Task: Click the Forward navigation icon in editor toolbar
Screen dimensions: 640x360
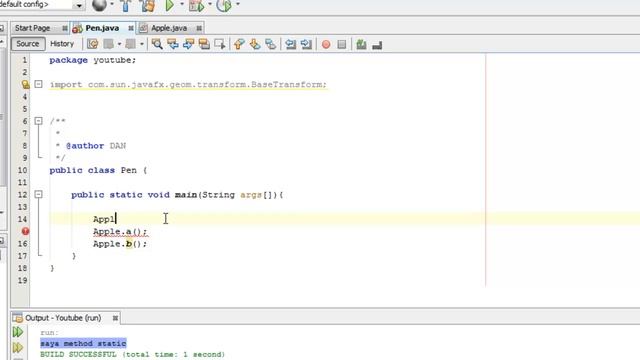Action: (131, 44)
